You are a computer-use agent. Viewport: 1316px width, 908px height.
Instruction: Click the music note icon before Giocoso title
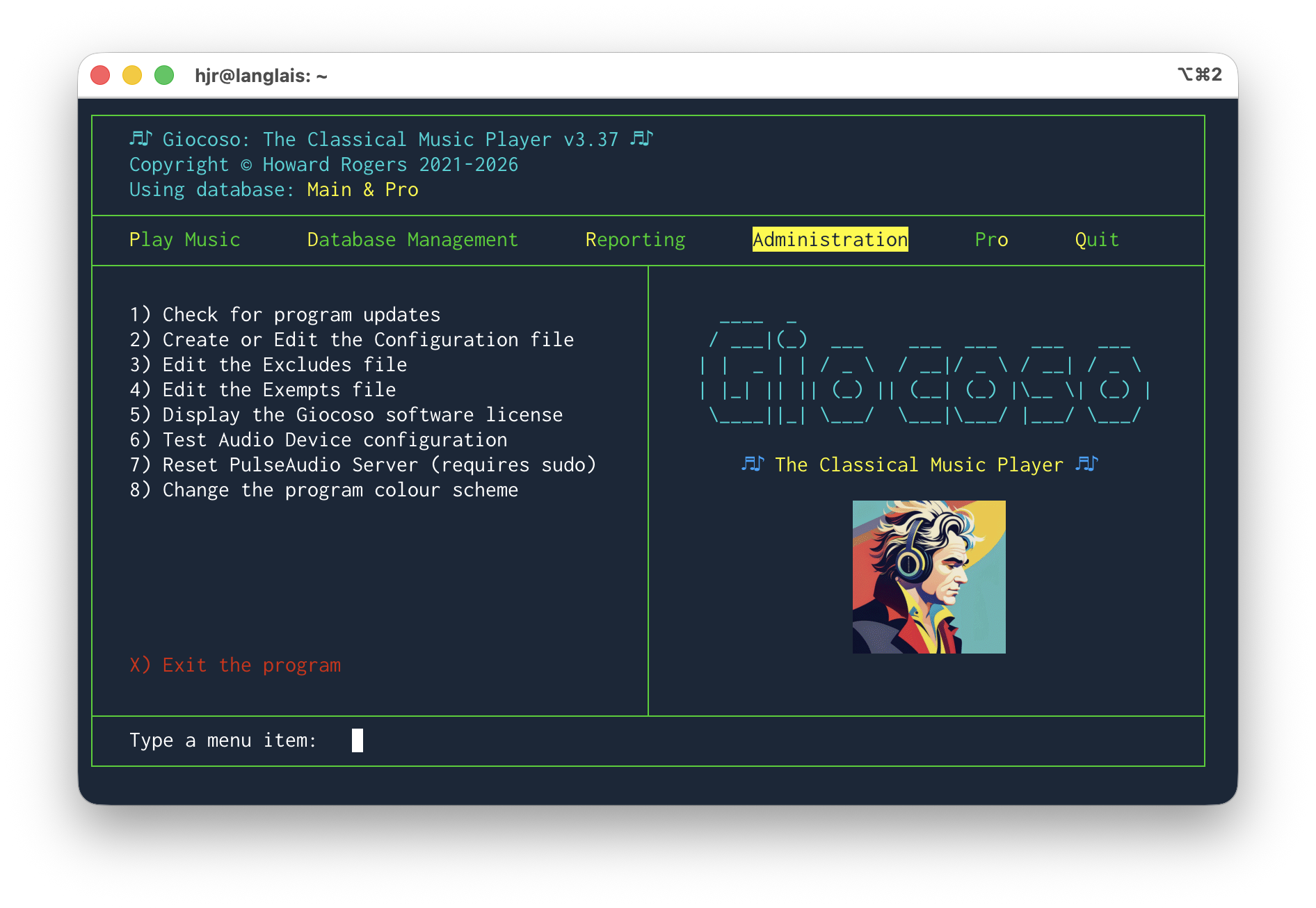141,139
